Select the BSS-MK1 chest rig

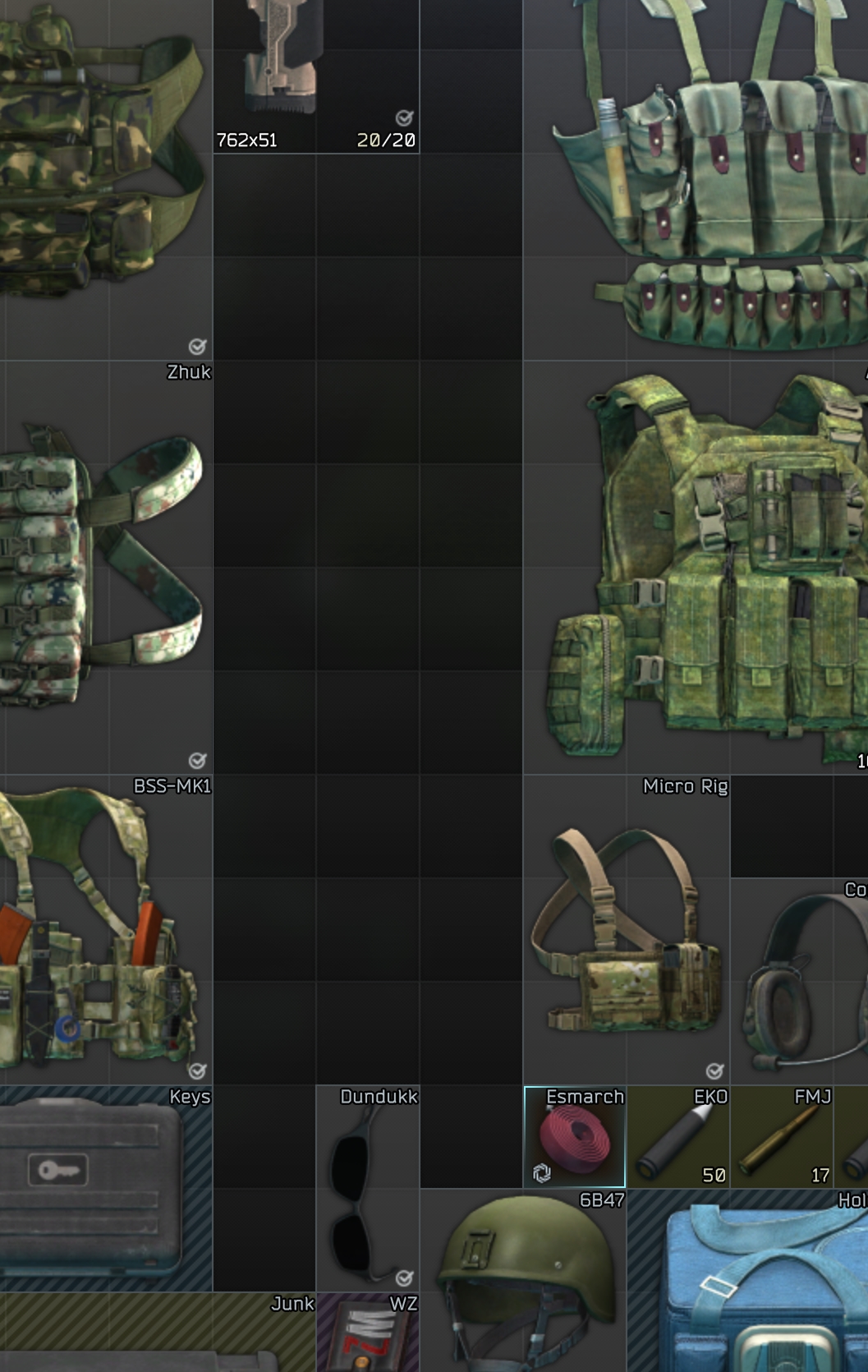click(106, 929)
